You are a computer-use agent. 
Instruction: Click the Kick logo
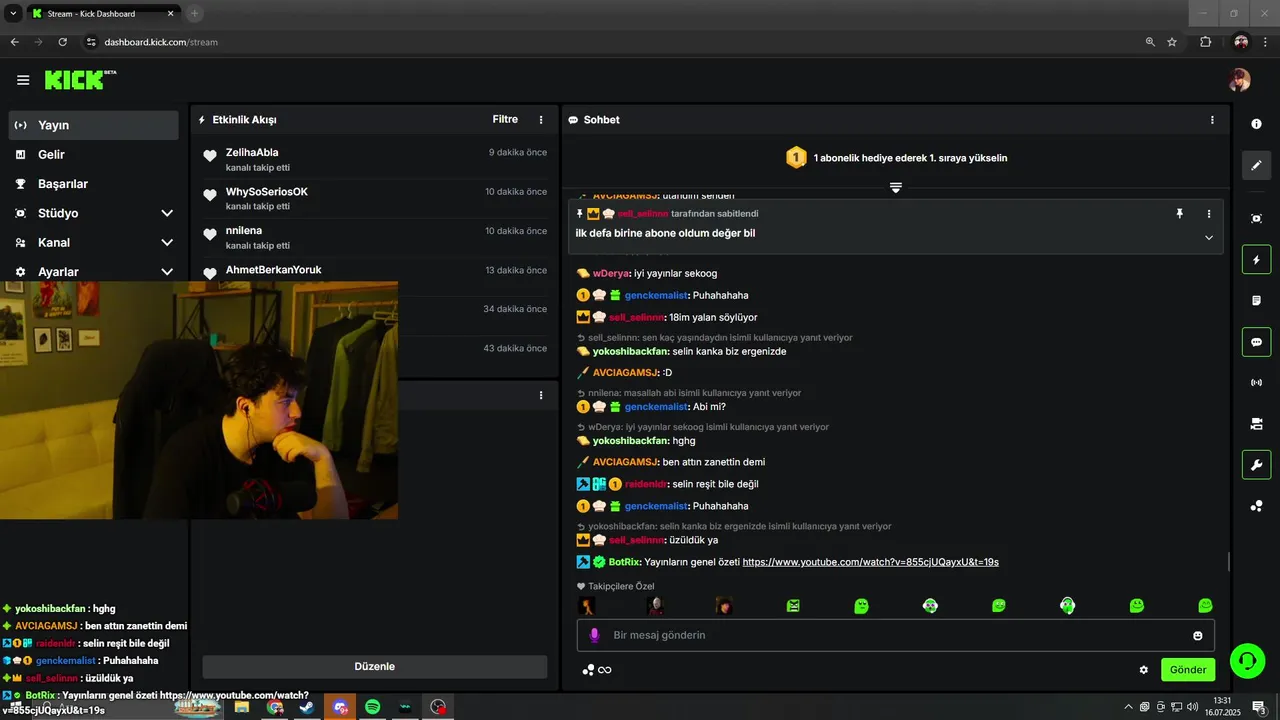point(80,80)
